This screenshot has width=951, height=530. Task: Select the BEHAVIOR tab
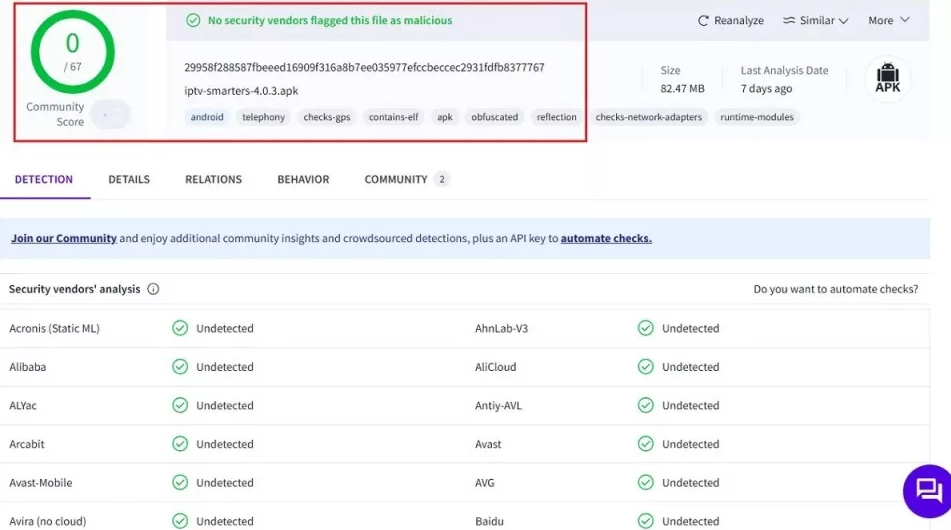point(303,179)
